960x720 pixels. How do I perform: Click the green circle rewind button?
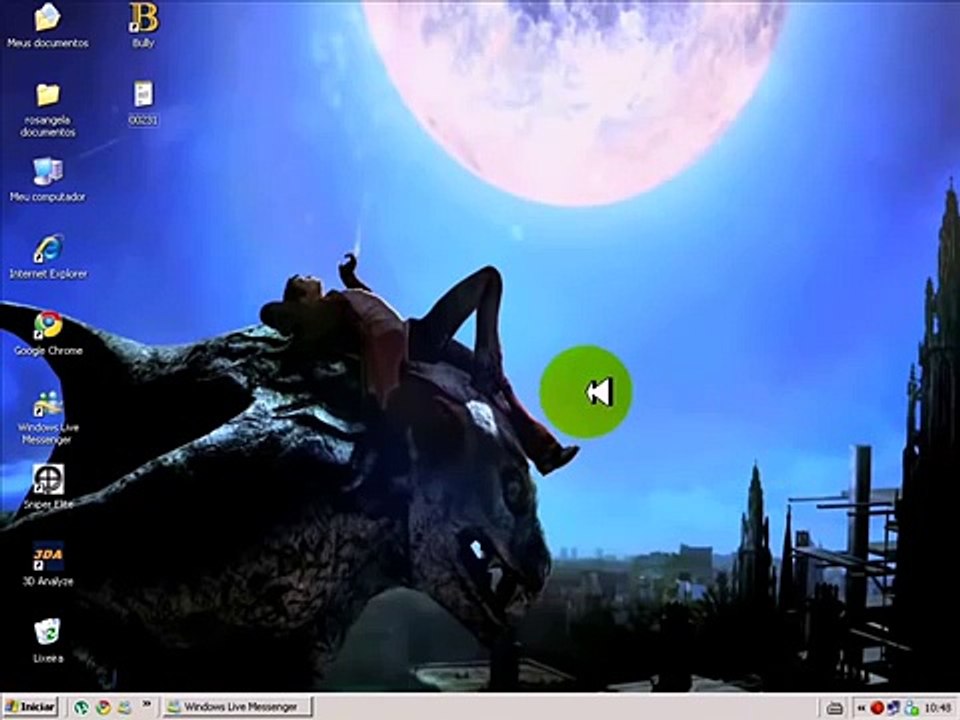[x=585, y=392]
